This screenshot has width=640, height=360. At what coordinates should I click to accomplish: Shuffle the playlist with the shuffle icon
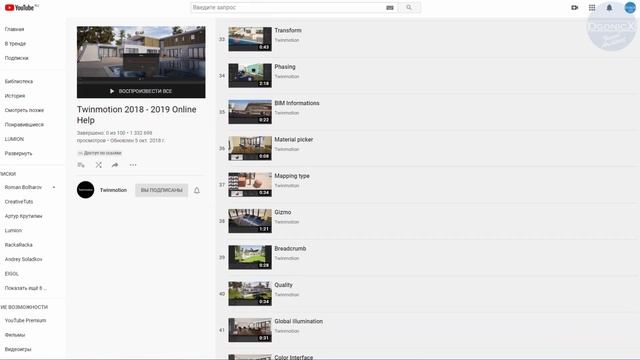(x=98, y=165)
